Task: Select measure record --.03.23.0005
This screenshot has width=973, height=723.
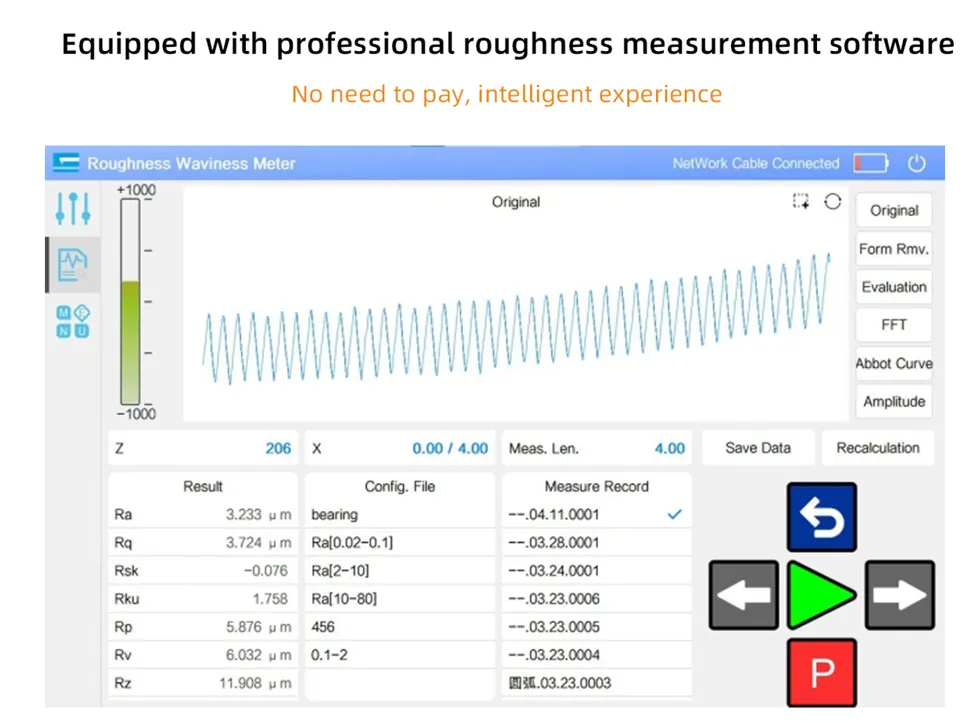Action: (x=597, y=627)
